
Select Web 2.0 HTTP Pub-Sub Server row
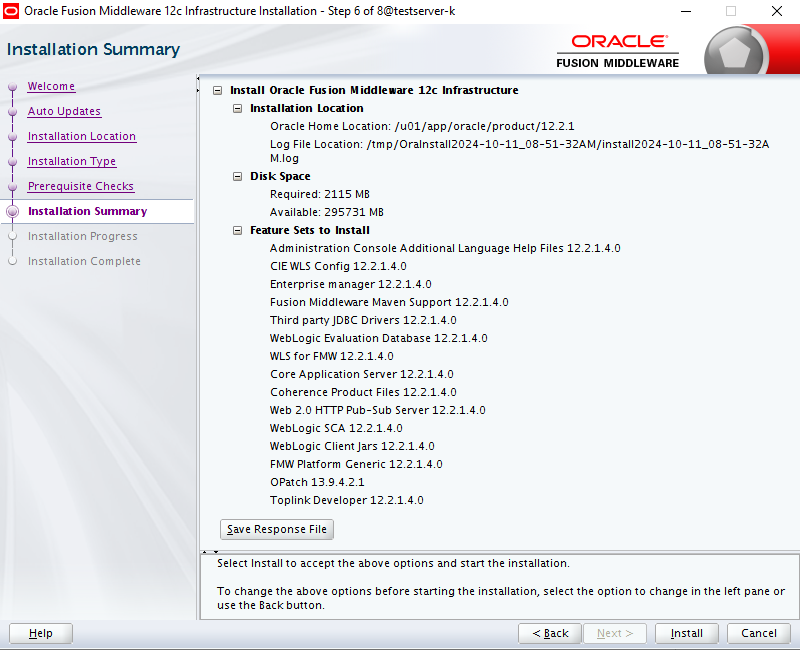(378, 410)
